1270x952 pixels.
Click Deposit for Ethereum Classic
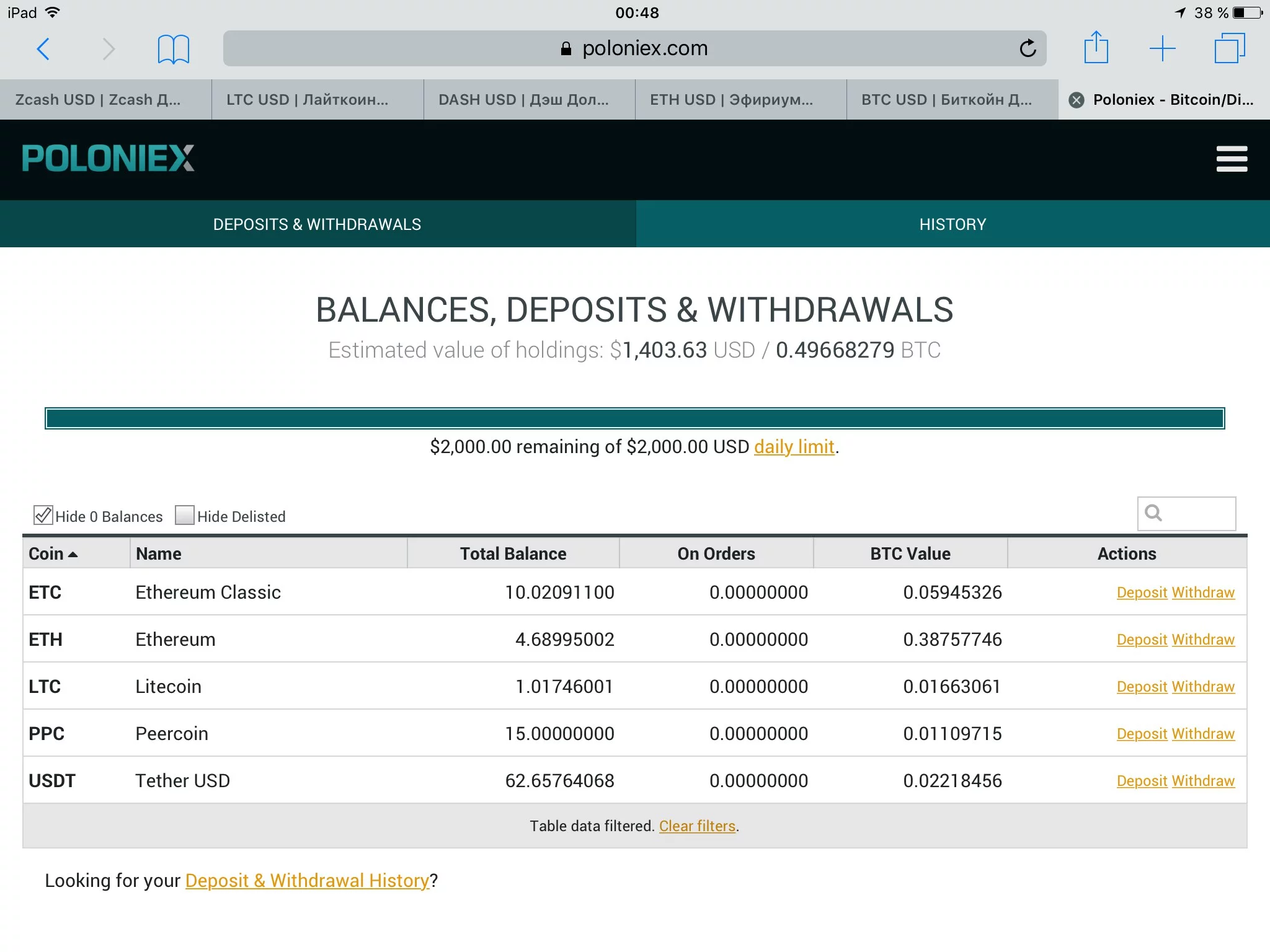tap(1142, 593)
